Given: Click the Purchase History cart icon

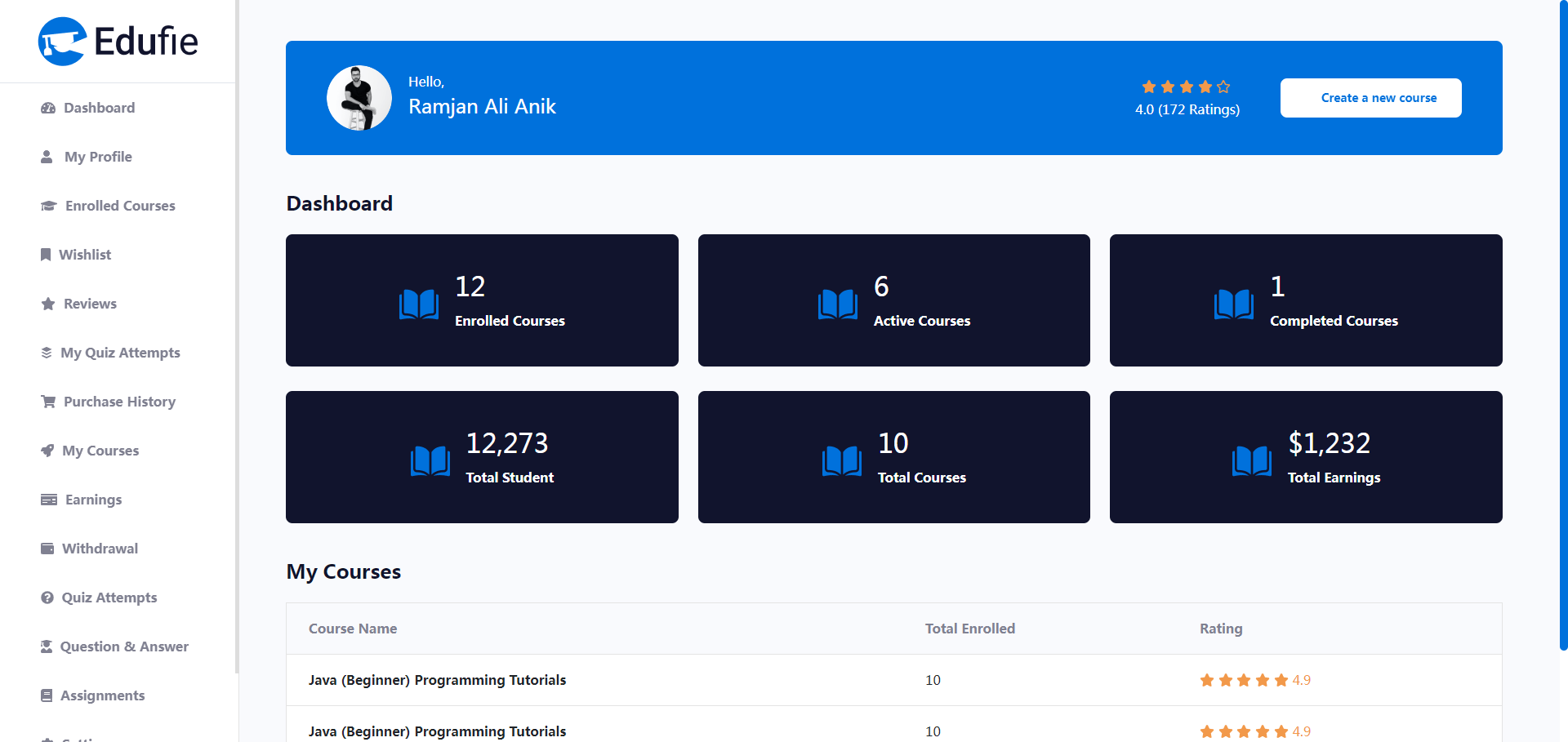Looking at the screenshot, I should [x=48, y=402].
